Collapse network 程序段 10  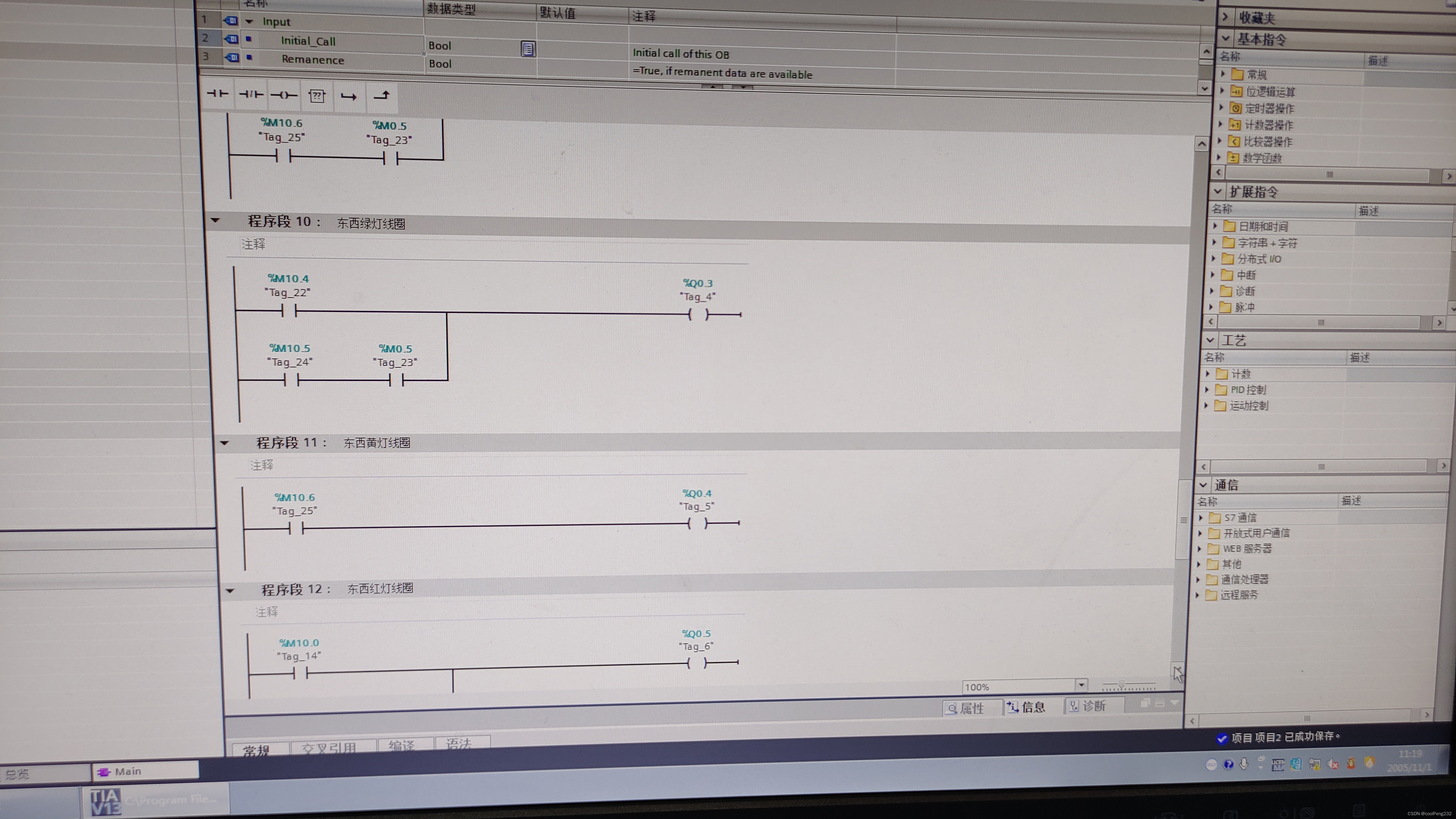[215, 220]
